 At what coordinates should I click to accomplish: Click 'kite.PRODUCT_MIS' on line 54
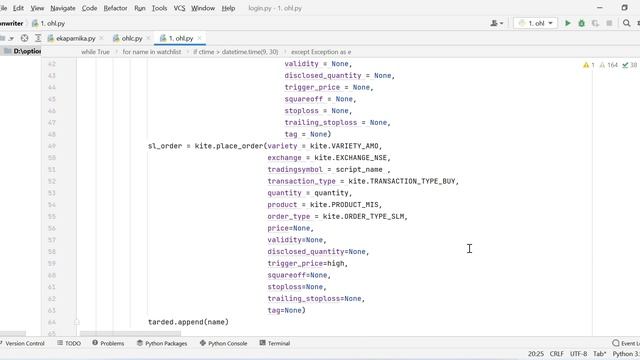pyautogui.click(x=344, y=204)
